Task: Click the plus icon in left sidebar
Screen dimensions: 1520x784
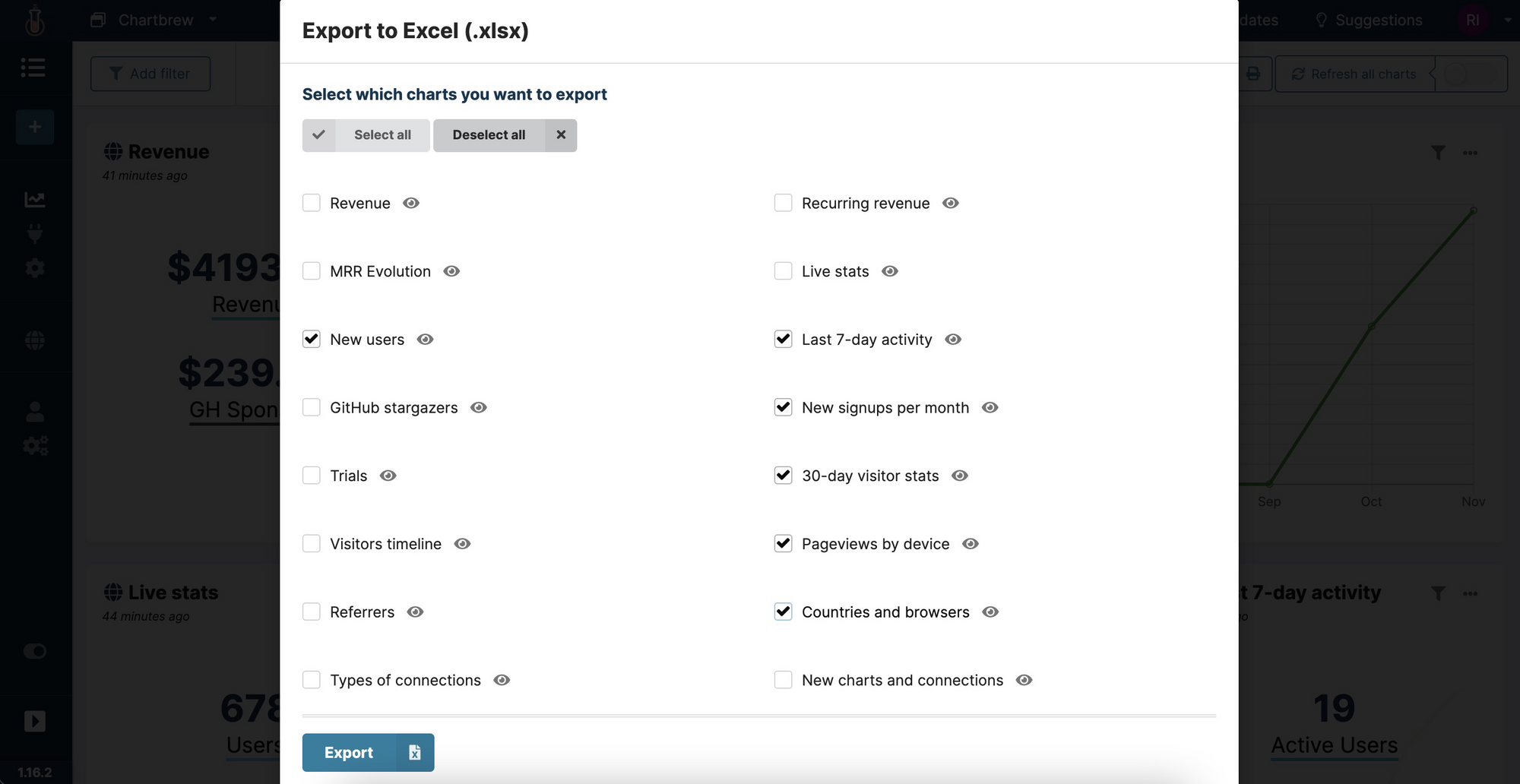Action: point(35,127)
